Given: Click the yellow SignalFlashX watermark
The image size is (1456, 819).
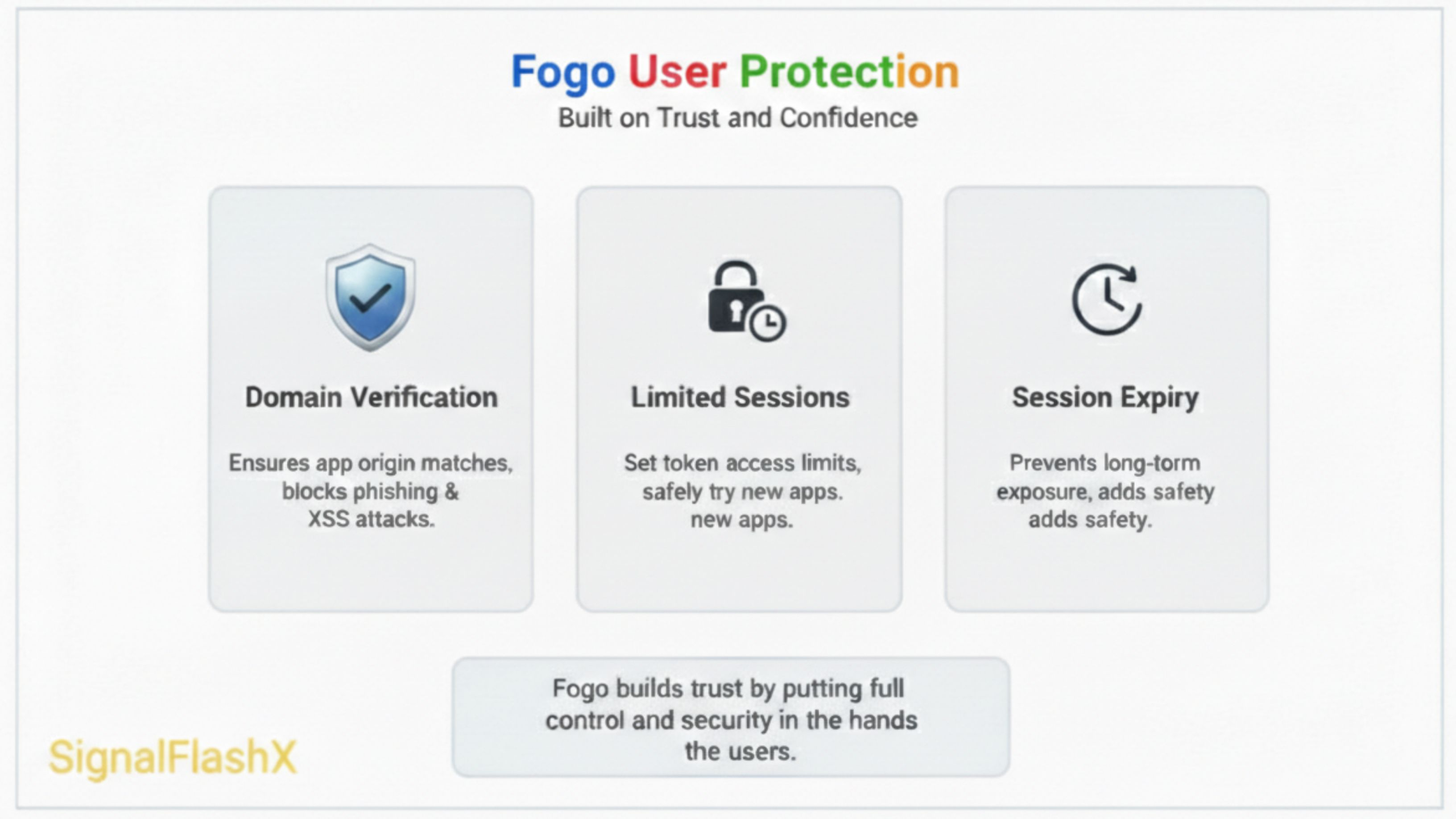Looking at the screenshot, I should (x=172, y=757).
